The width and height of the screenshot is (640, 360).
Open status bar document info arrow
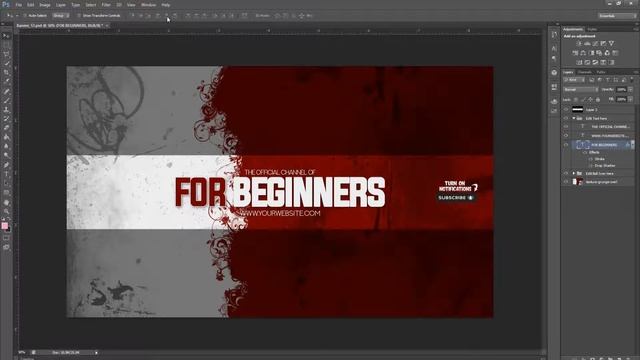coord(96,352)
